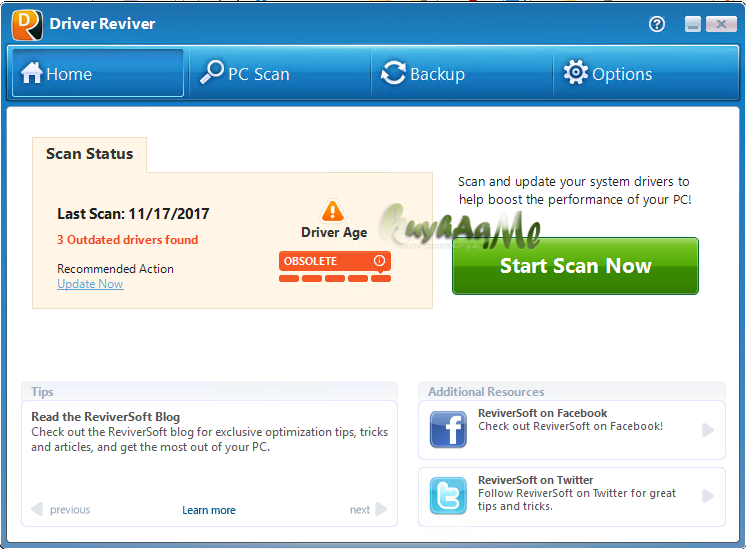The width and height of the screenshot is (746, 549).
Task: Open the help question mark icon
Action: (x=657, y=24)
